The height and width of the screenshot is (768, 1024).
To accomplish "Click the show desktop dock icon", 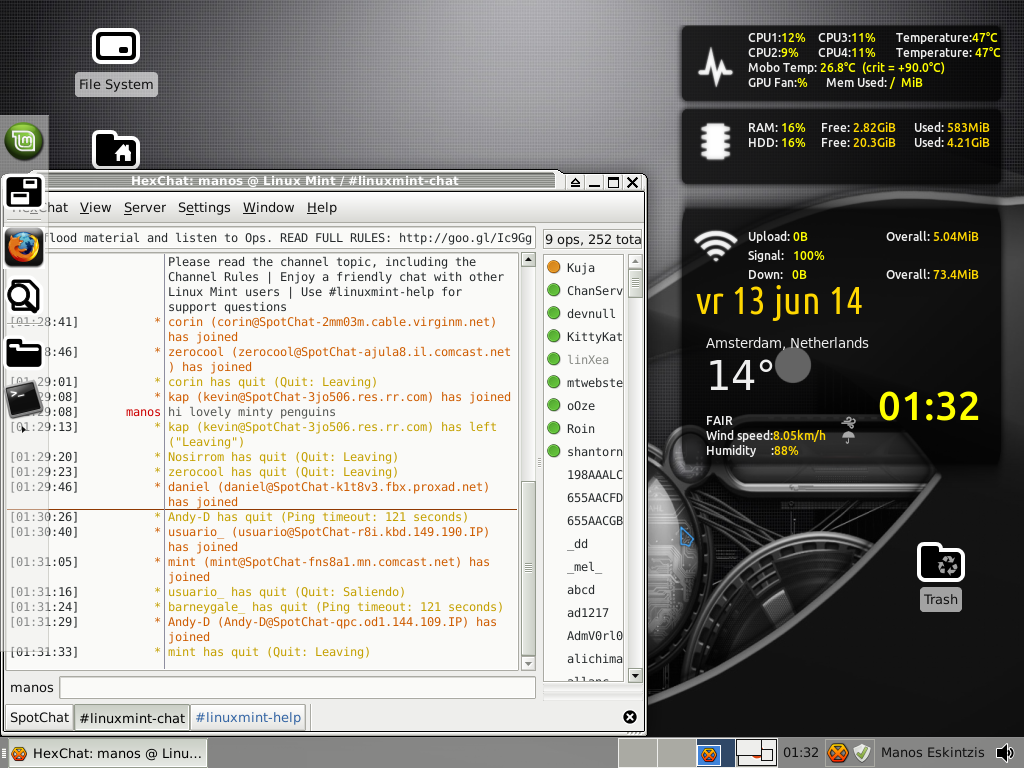I will (24, 192).
